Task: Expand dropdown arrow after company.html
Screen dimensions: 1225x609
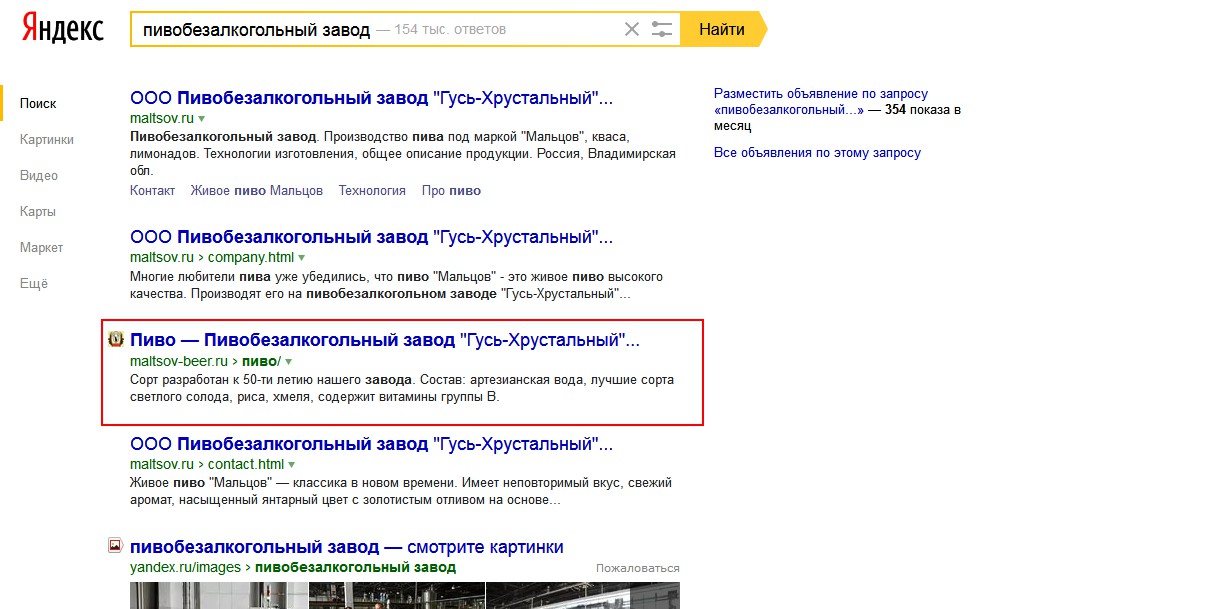Action: tap(302, 258)
